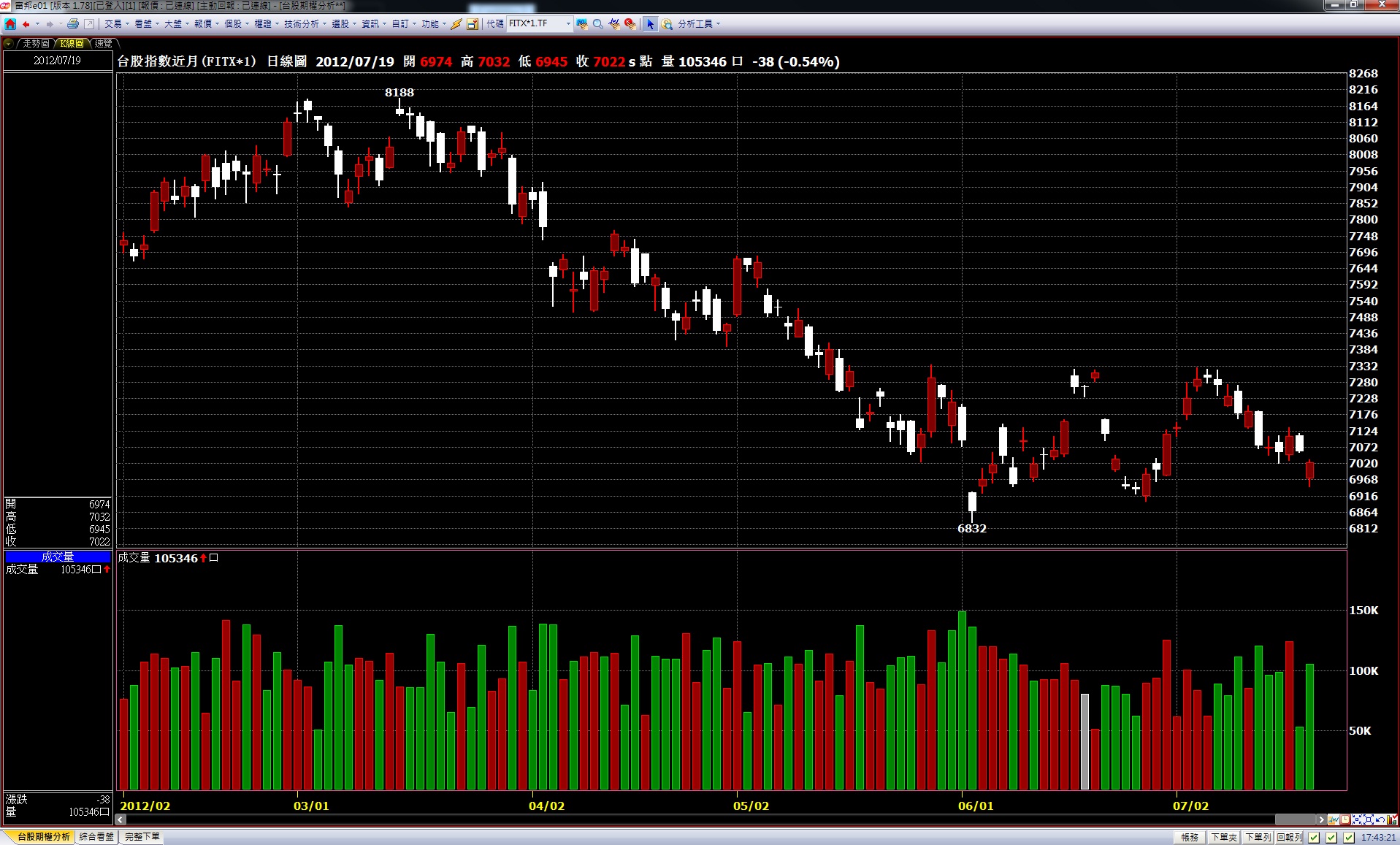This screenshot has width=1400, height=845.
Task: Click the 06/01 date axis label
Action: tap(976, 806)
